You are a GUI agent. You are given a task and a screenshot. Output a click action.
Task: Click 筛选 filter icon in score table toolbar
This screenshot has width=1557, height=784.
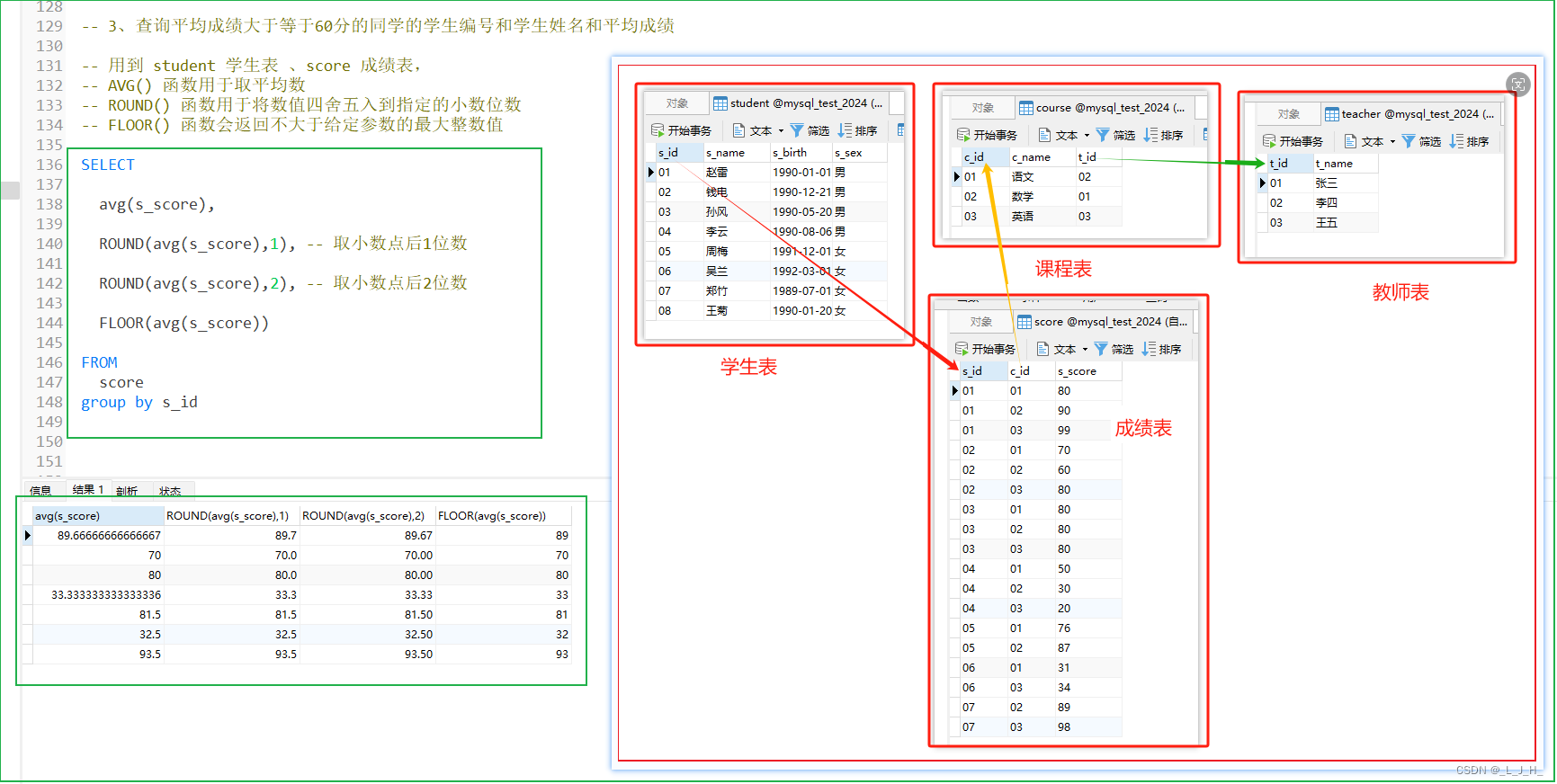click(1101, 349)
